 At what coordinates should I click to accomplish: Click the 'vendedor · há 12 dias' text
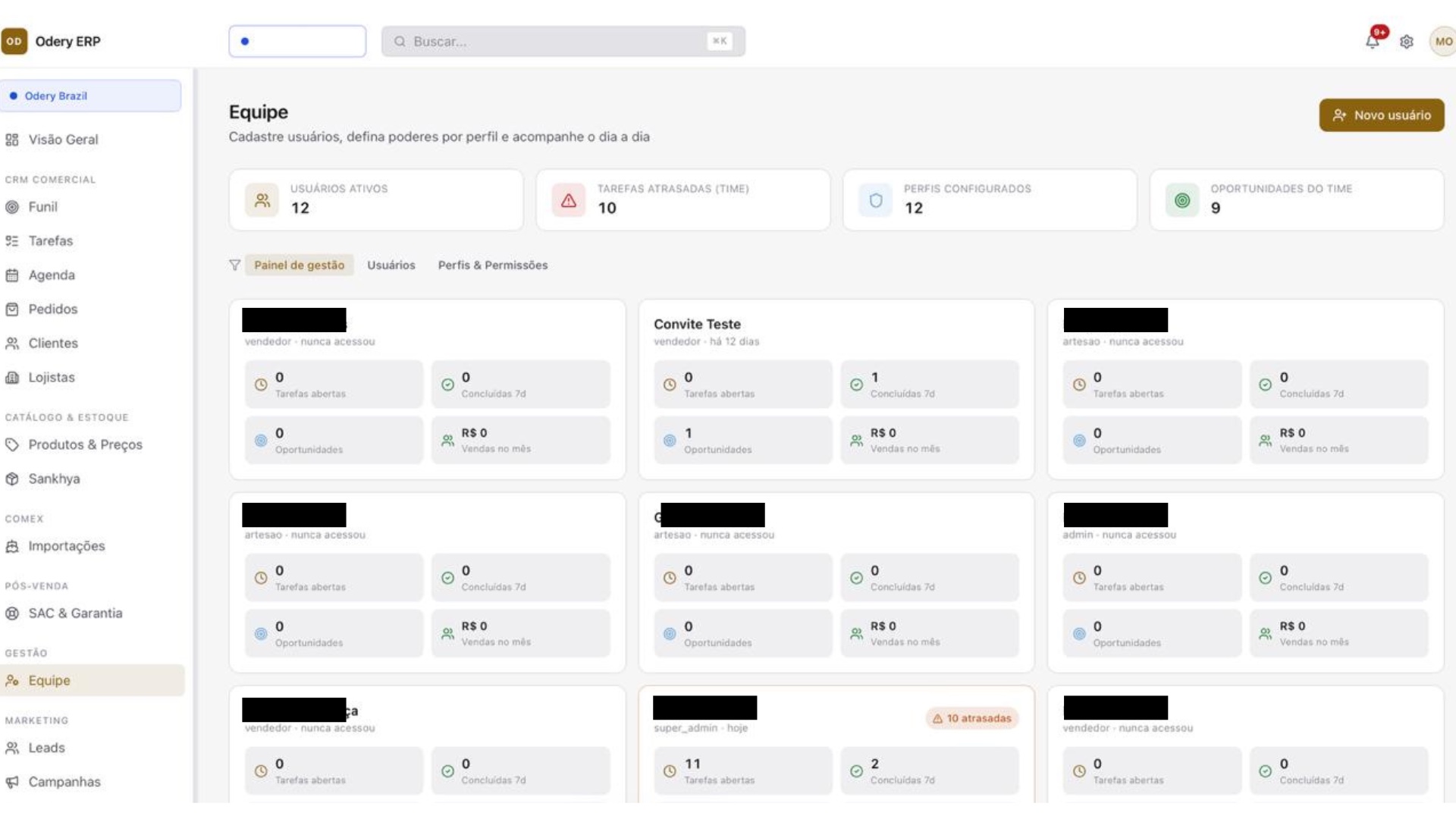(706, 342)
